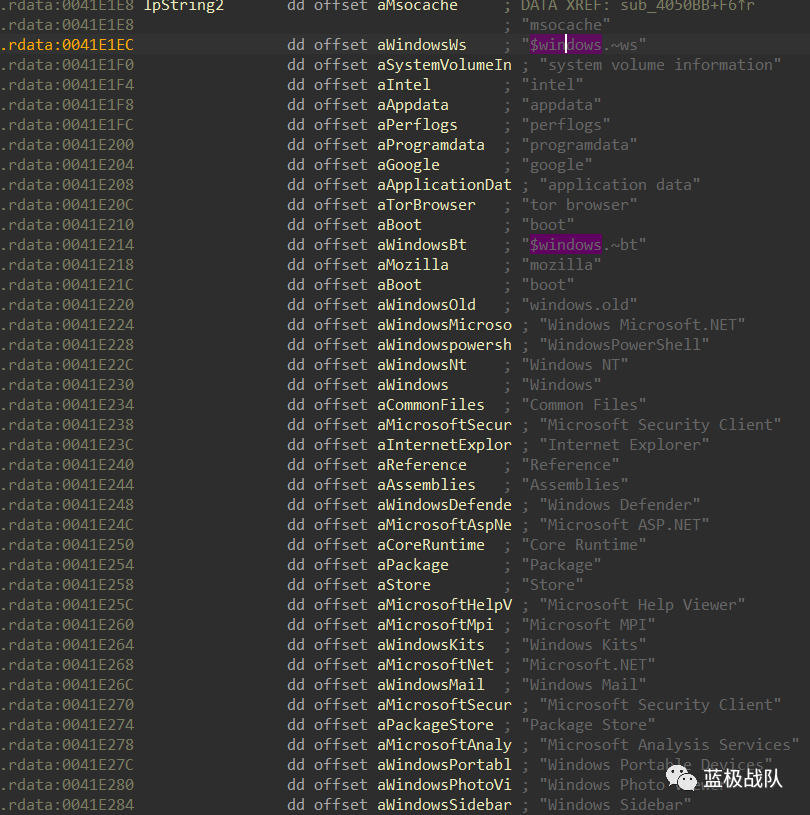810x815 pixels.
Task: Click the "programdata" string comment
Action: tap(579, 145)
